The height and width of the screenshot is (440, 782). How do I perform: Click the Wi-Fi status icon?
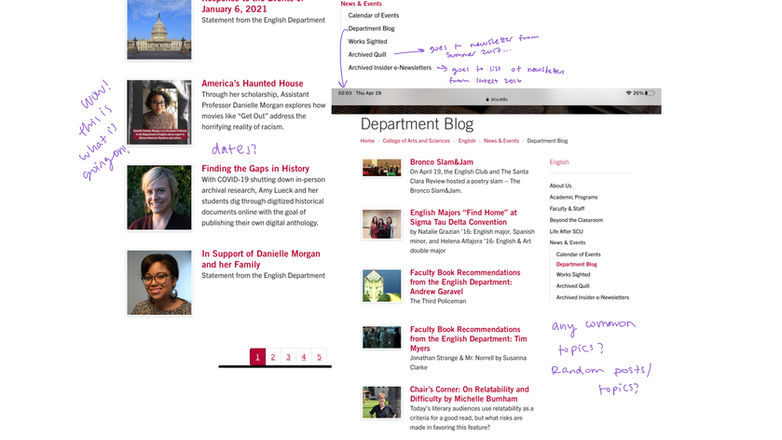tap(628, 93)
